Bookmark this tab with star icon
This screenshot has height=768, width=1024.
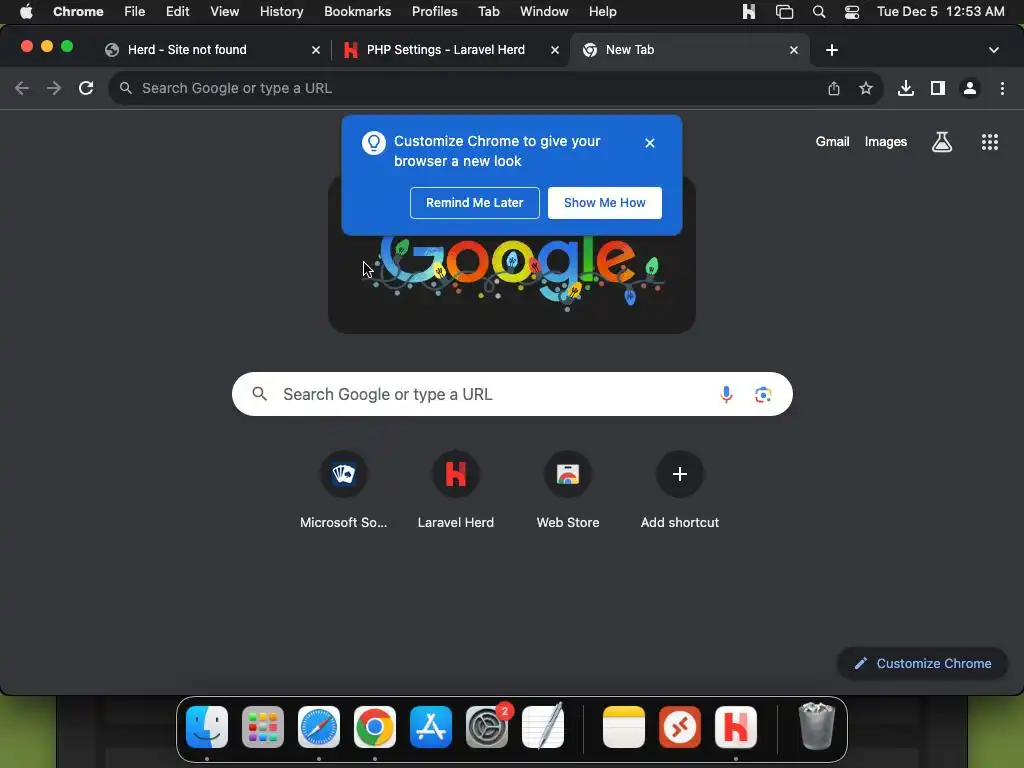tap(866, 88)
